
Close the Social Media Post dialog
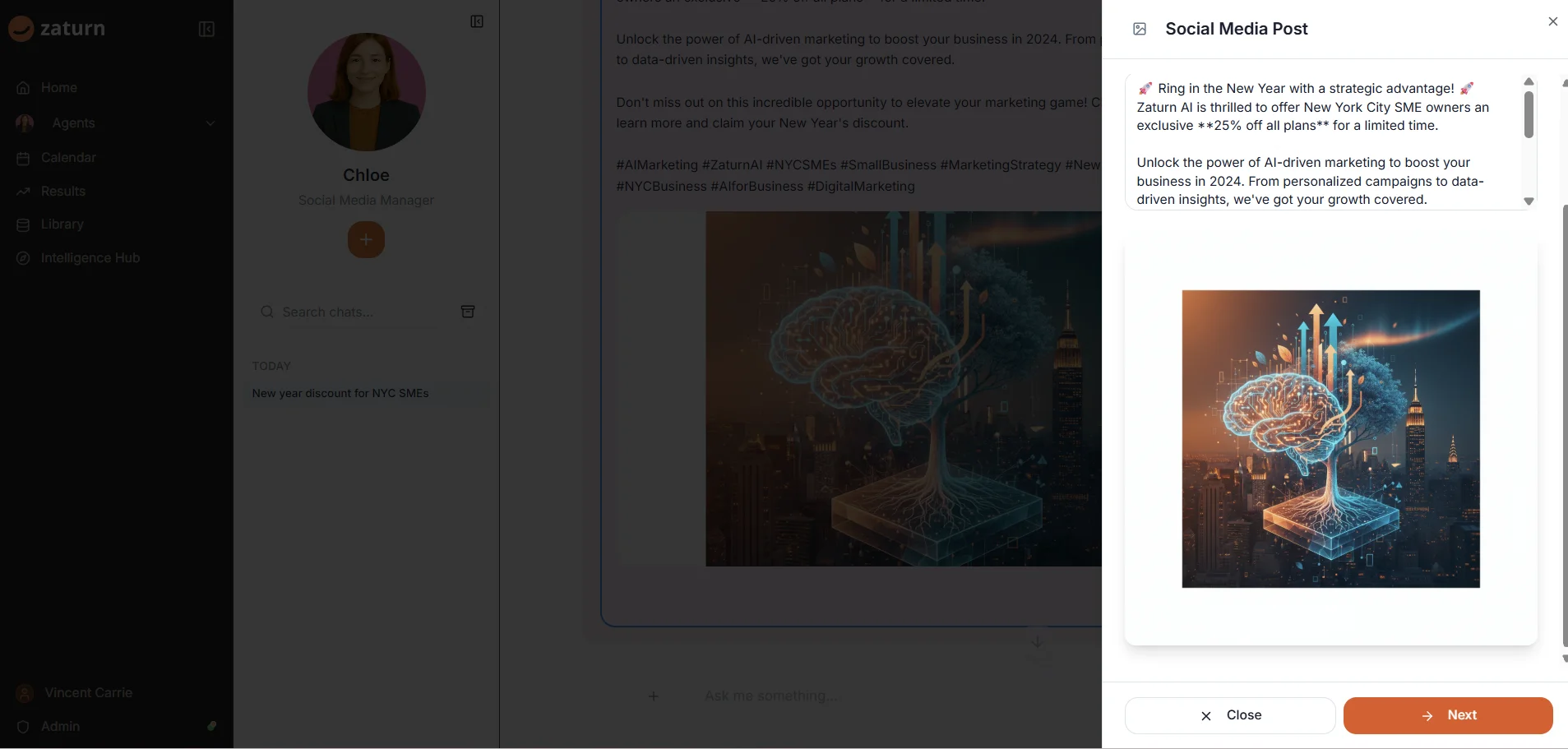(1552, 21)
